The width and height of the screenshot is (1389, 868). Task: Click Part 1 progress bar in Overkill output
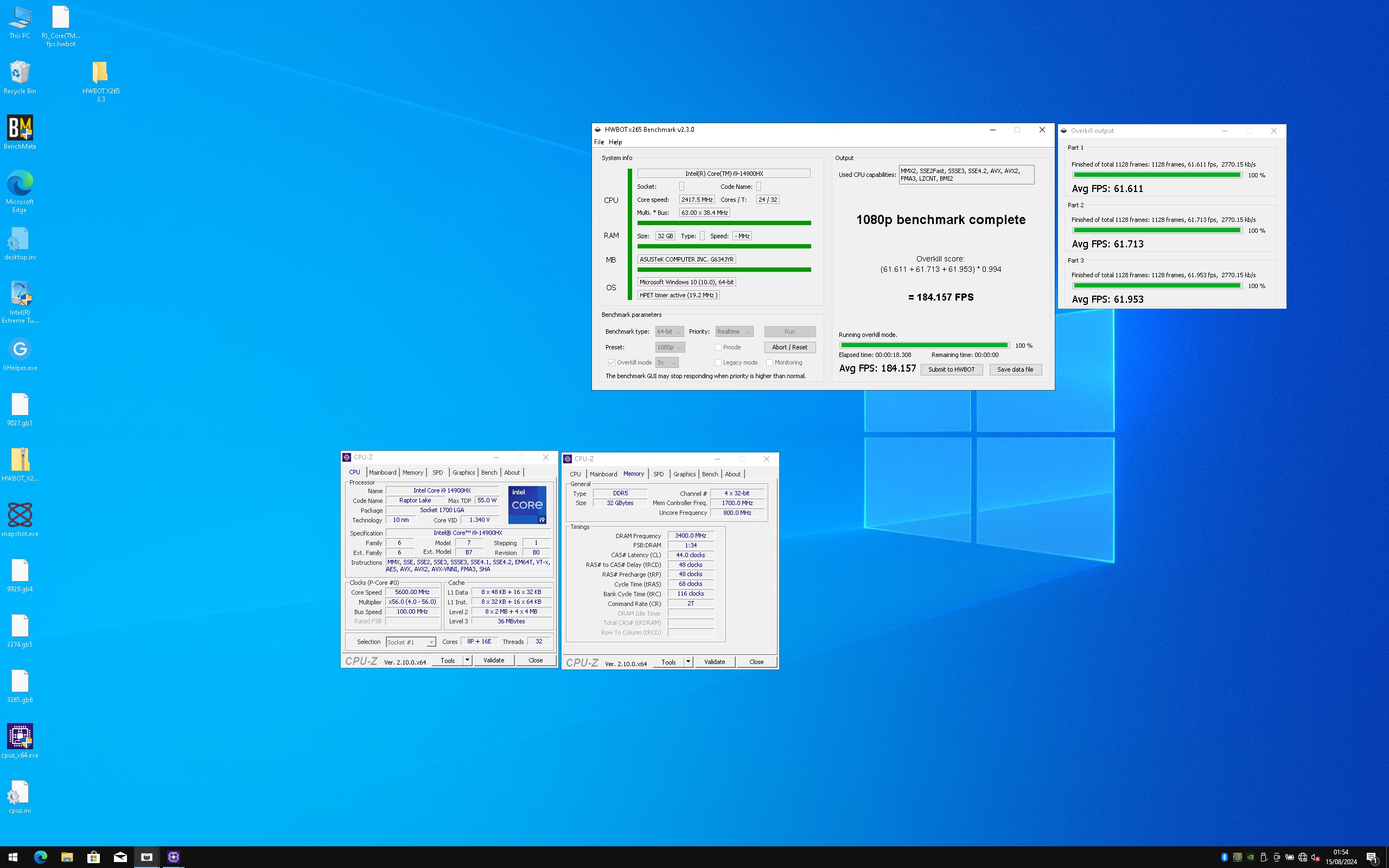pyautogui.click(x=1157, y=175)
